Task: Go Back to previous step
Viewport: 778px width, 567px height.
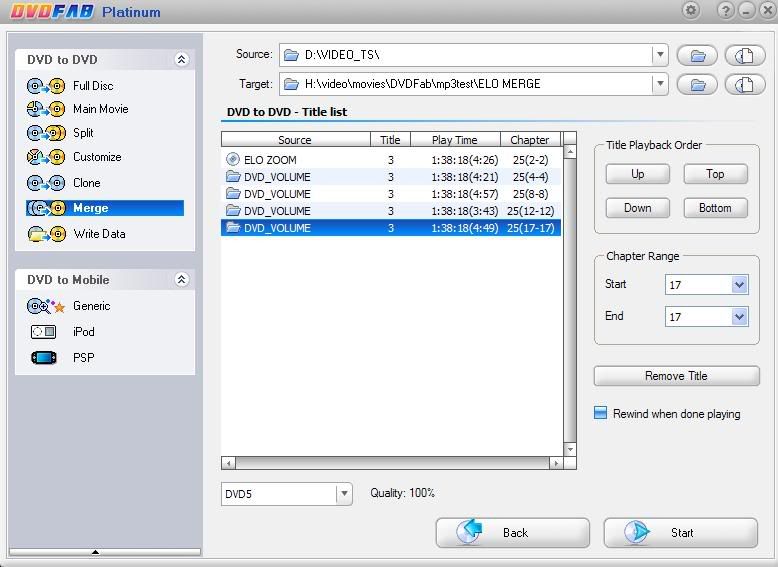Action: [x=513, y=533]
